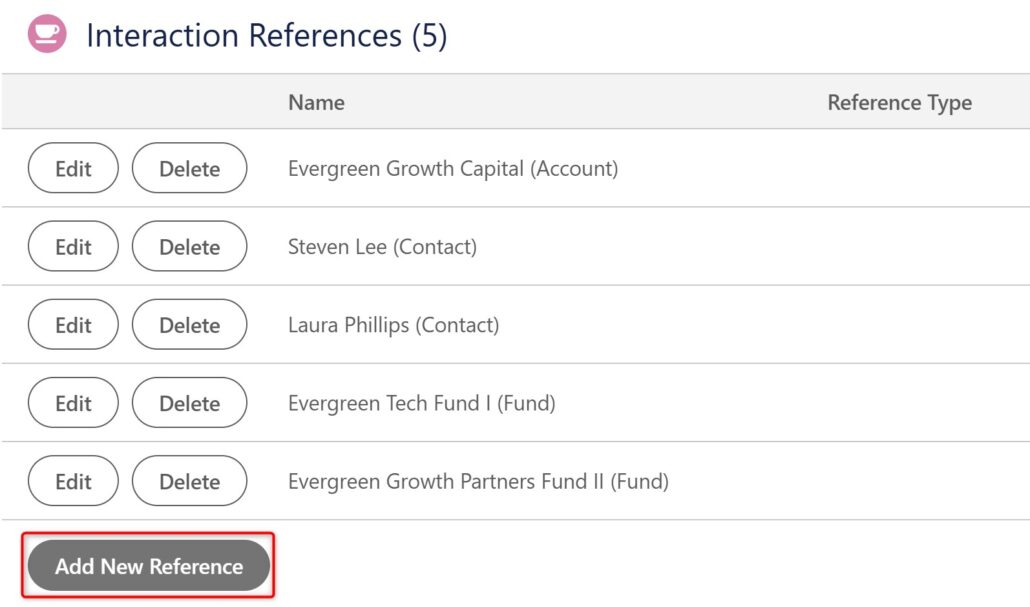
Task: Open the Evergreen Tech Fund I (Fund) entry
Action: [421, 403]
